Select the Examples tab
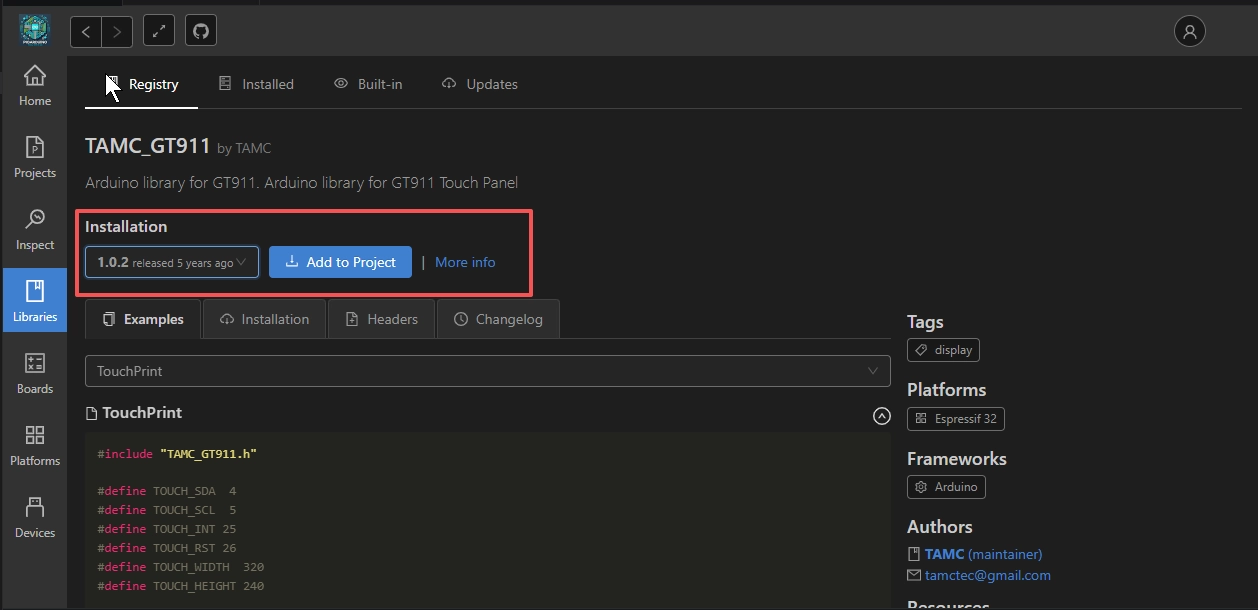The width and height of the screenshot is (1258, 610). (x=143, y=319)
